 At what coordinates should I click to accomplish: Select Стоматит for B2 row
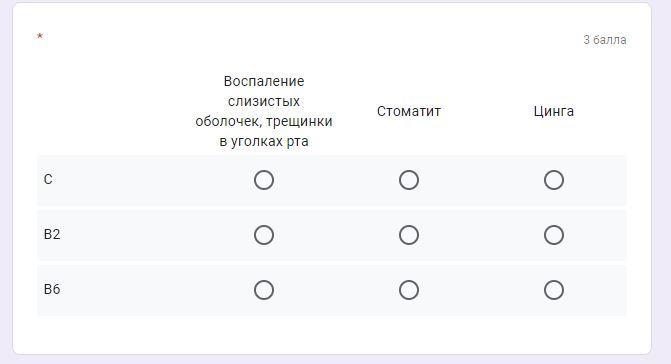click(x=409, y=235)
